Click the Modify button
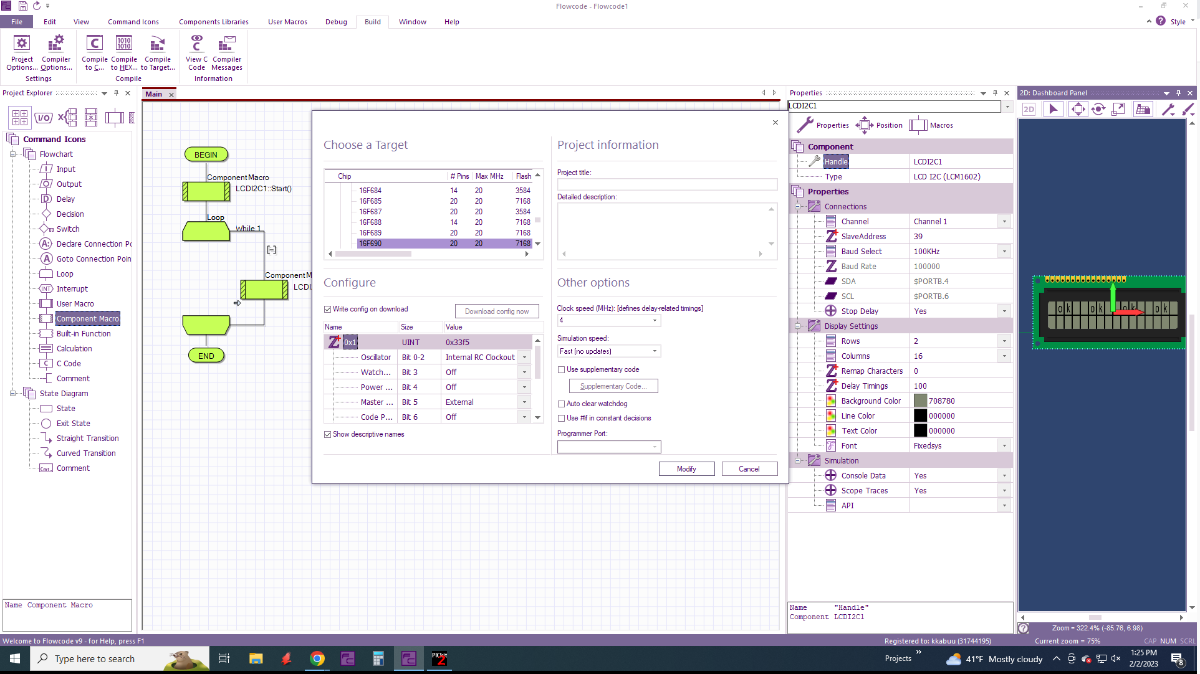 tap(686, 468)
